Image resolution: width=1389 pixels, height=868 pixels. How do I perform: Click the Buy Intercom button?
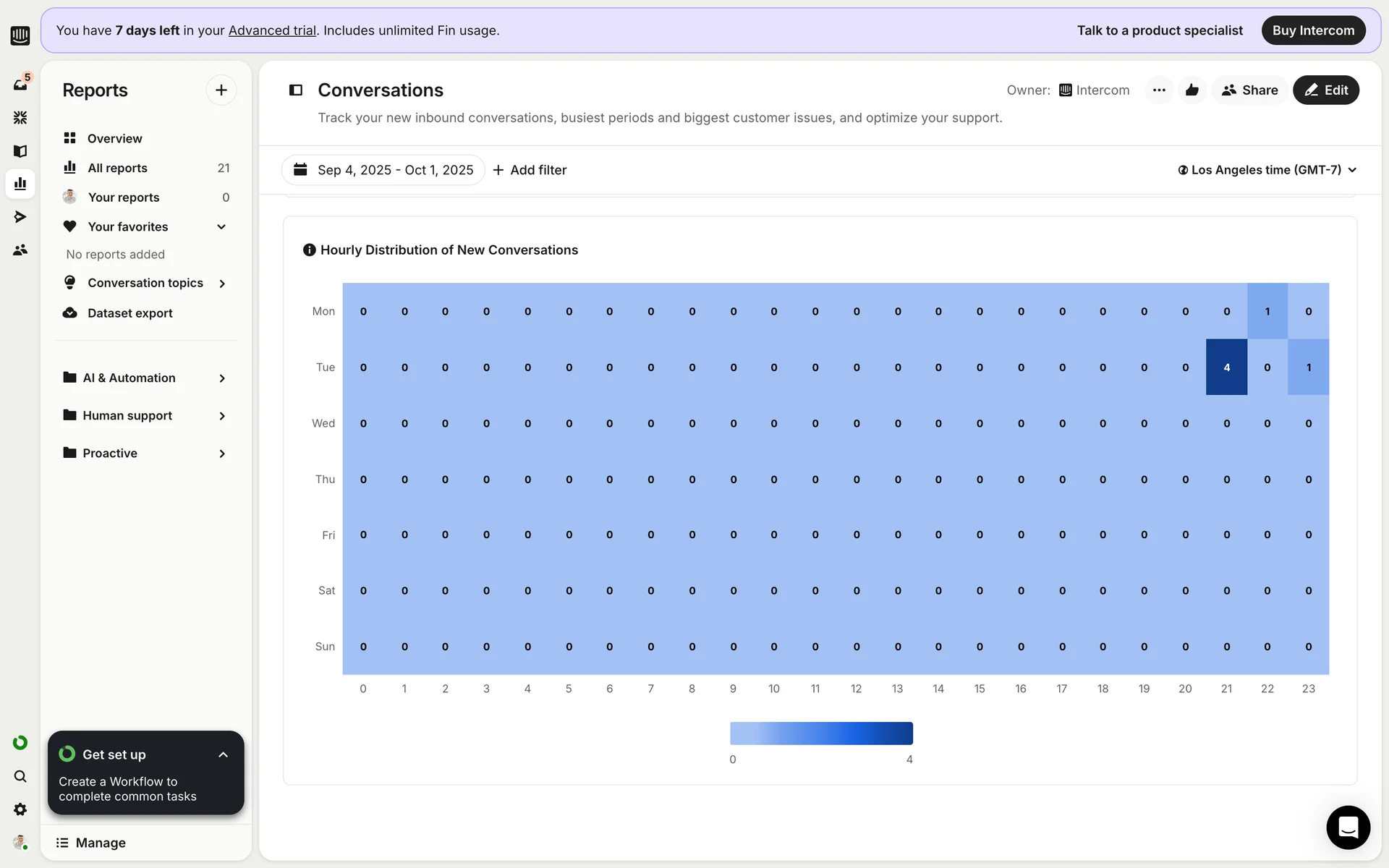(x=1312, y=30)
